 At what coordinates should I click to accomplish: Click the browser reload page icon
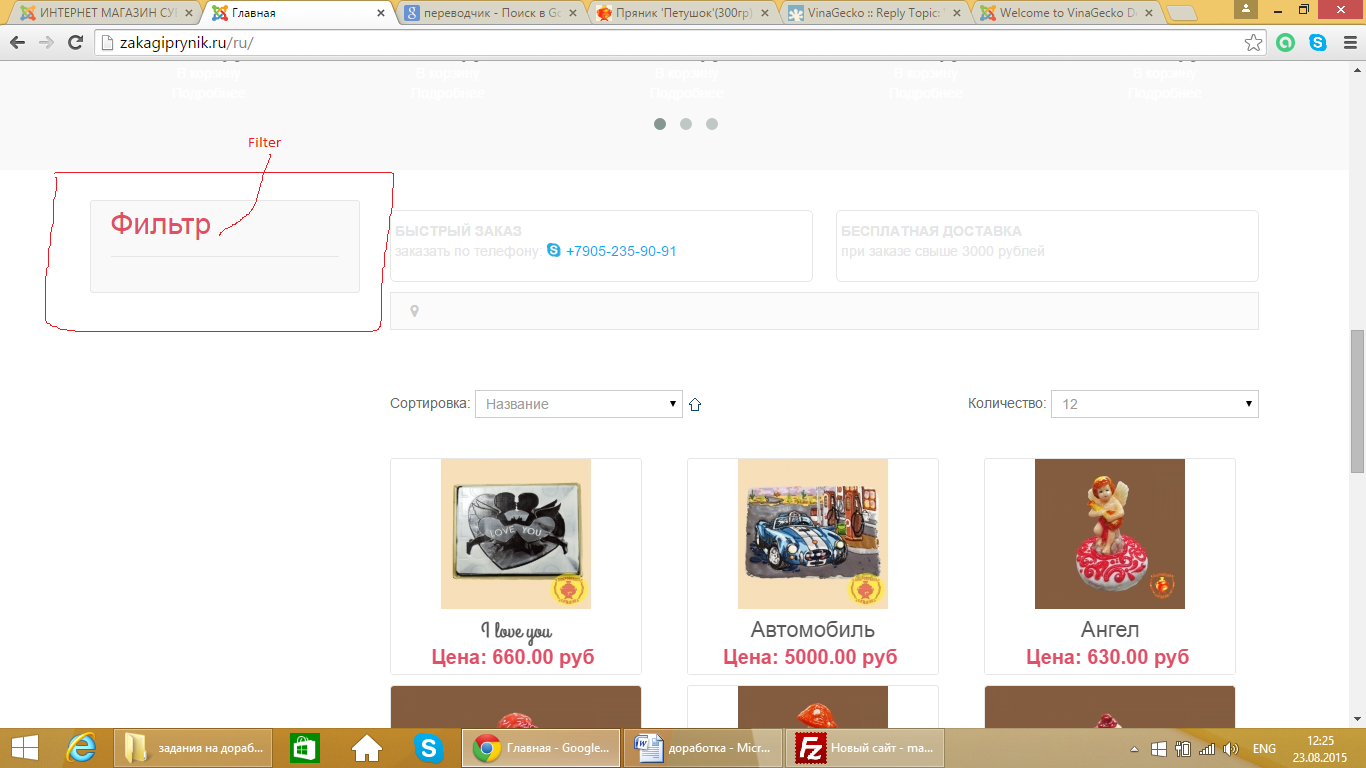click(75, 43)
